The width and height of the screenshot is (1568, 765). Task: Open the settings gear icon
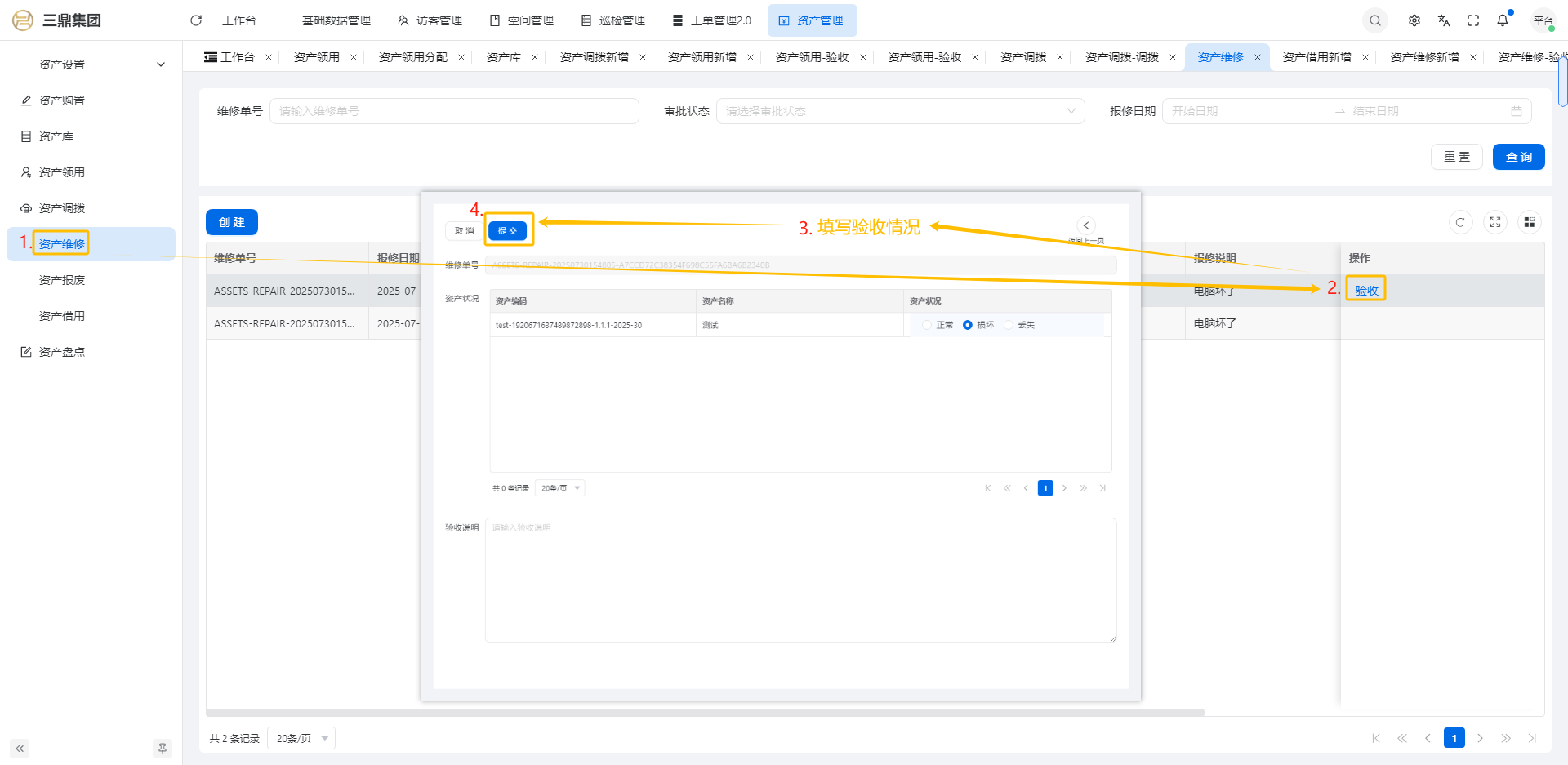[1414, 20]
